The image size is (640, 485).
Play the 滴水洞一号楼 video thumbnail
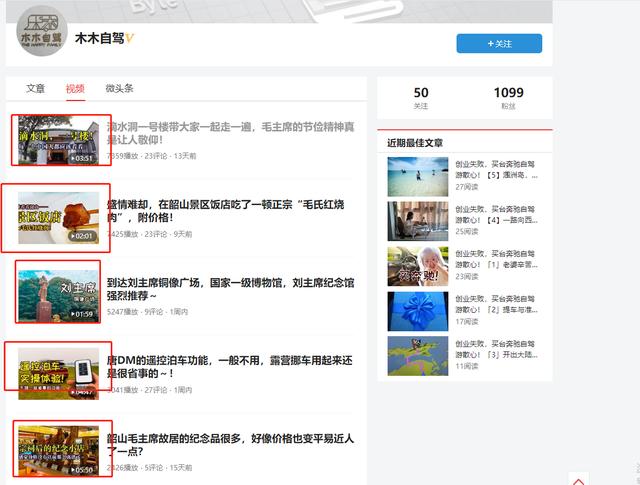[x=57, y=141]
